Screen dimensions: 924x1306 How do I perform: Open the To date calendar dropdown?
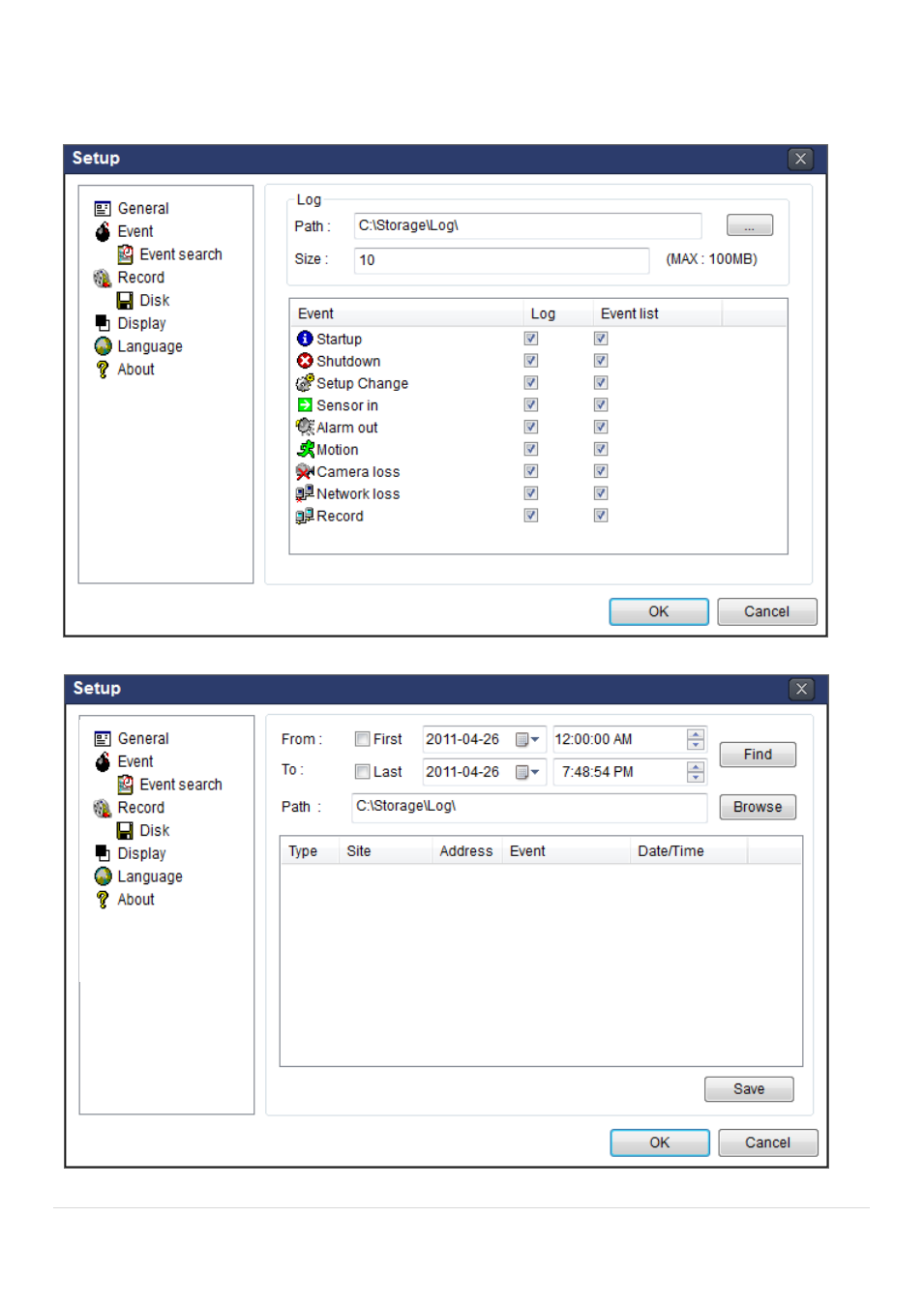(x=527, y=773)
